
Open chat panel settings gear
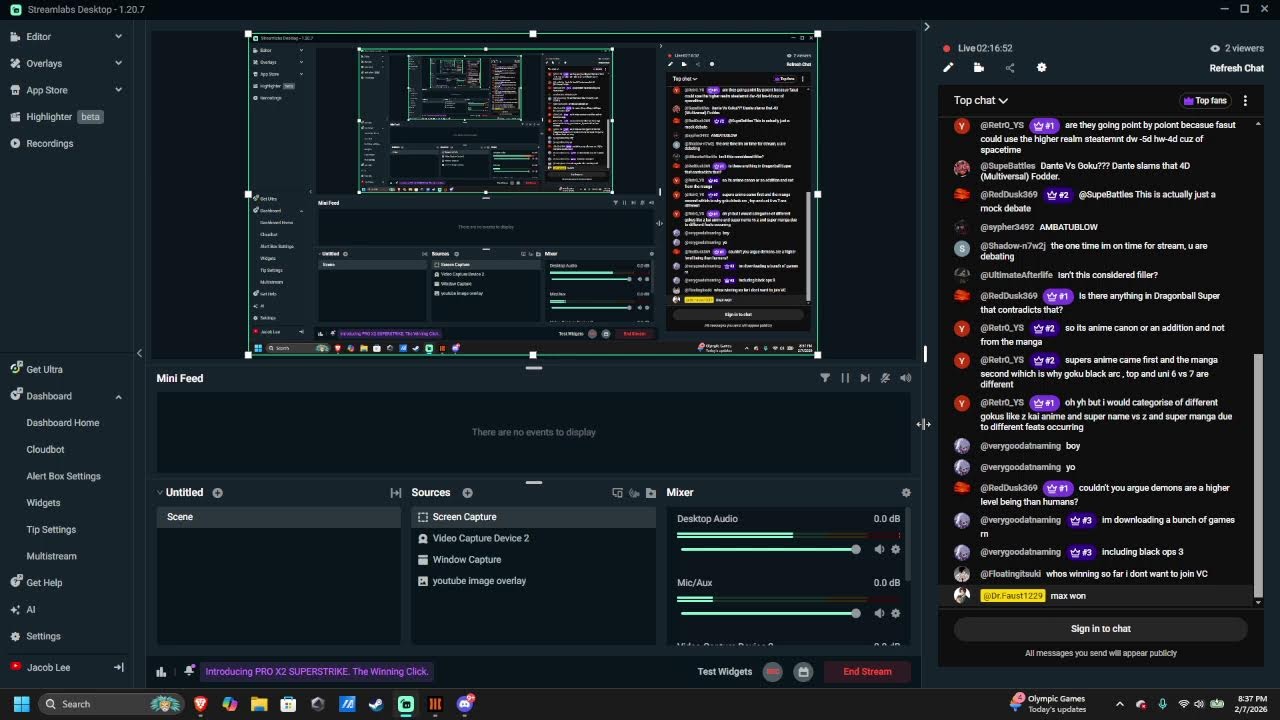click(1041, 68)
